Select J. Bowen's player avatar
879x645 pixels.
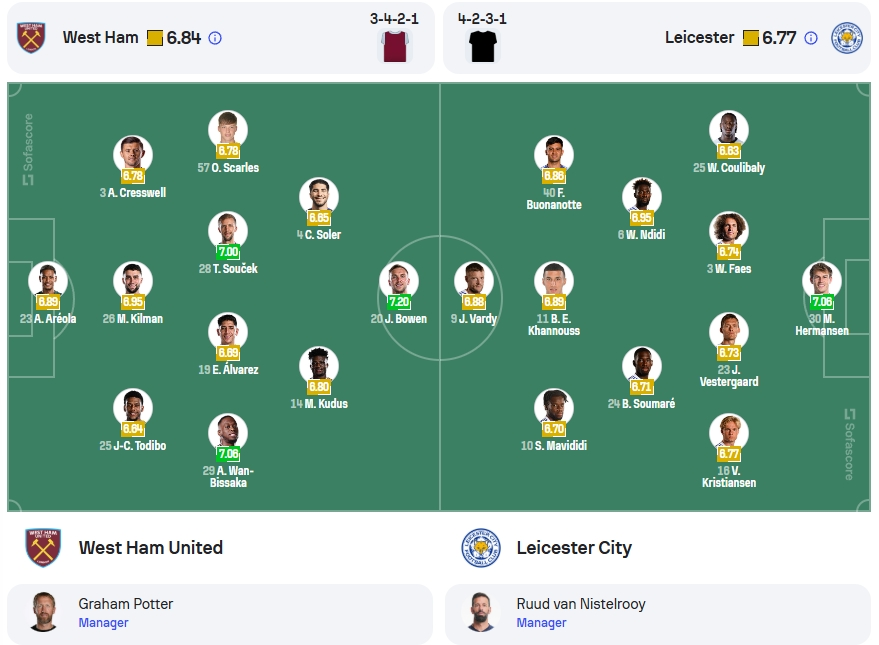399,281
